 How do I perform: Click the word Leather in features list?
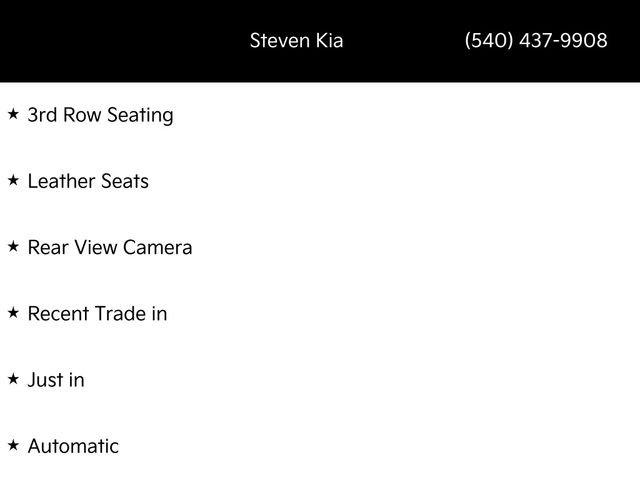(61, 181)
